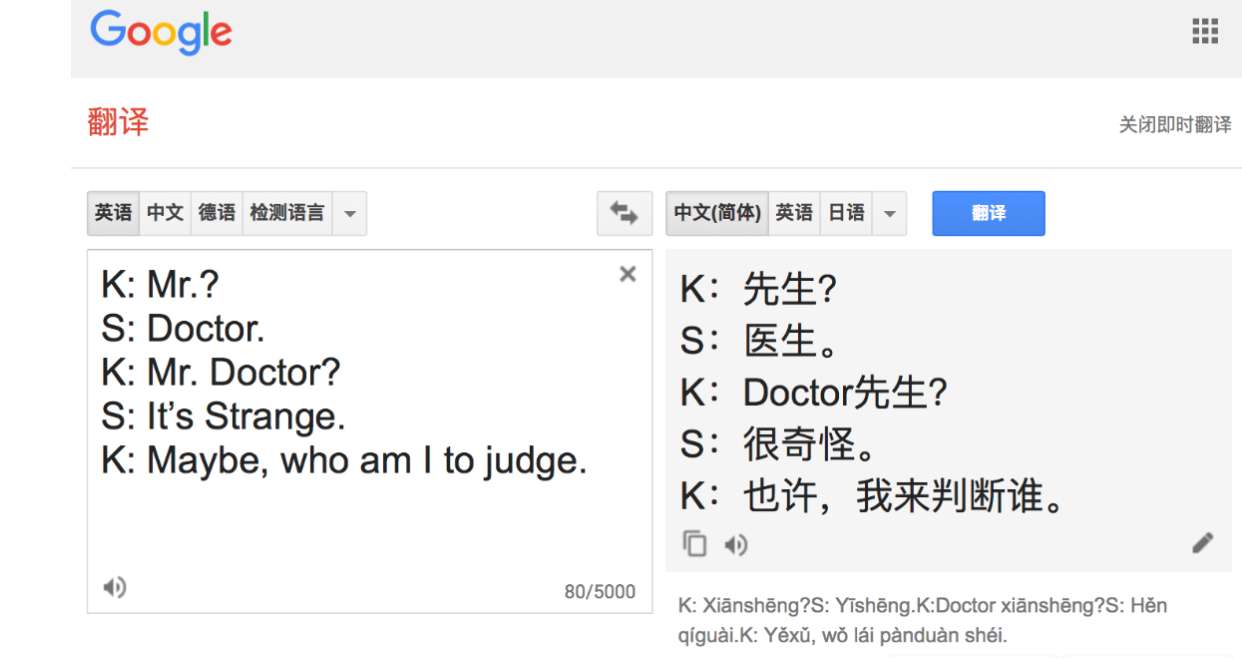Switch source language to 德语
Image resolution: width=1242 pixels, height=659 pixels.
coord(217,213)
